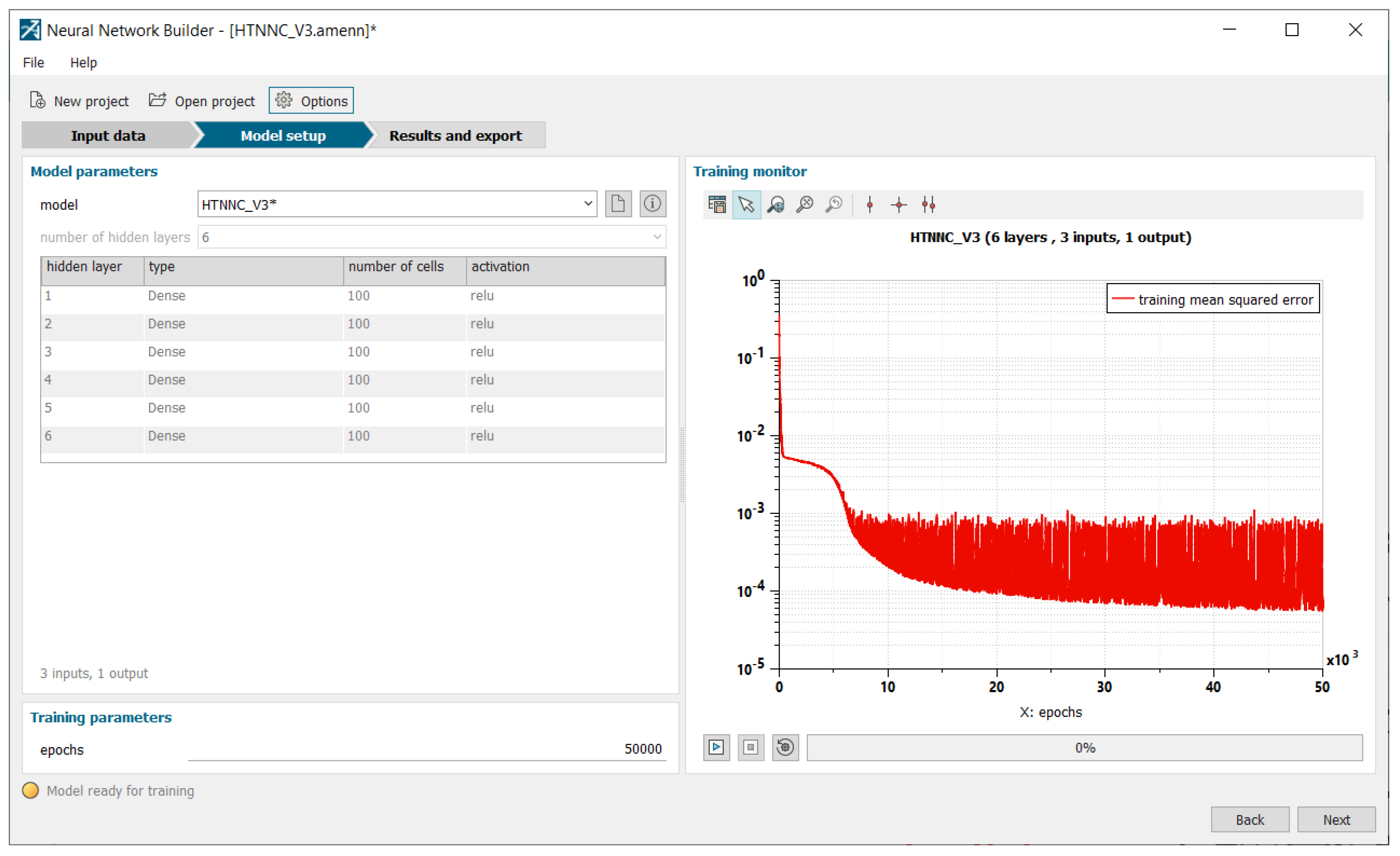Enable the single vertical cursor marker tool
Screen dimensions: 1400x856
(869, 205)
